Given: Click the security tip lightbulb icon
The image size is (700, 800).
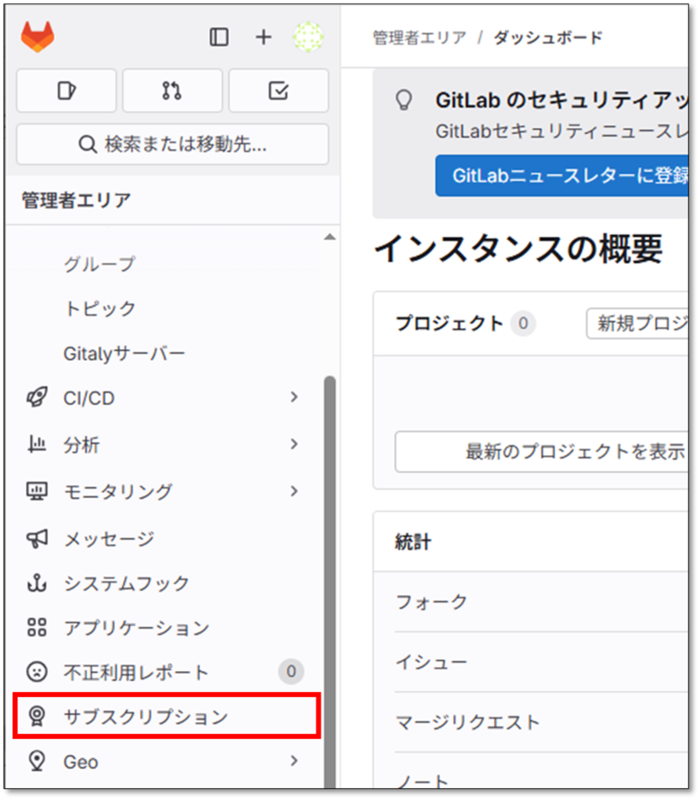Looking at the screenshot, I should coord(404,99).
